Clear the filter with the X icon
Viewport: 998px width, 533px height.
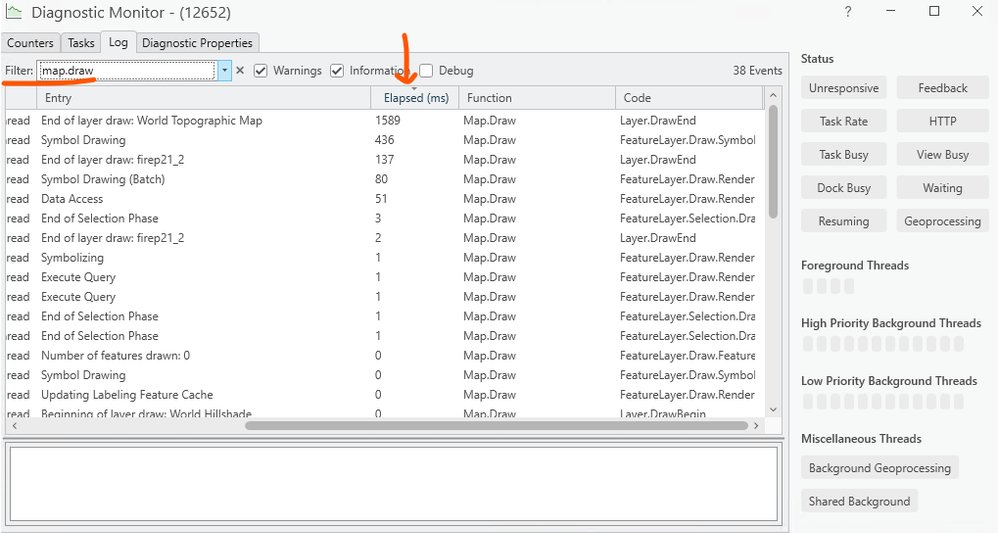coord(240,71)
